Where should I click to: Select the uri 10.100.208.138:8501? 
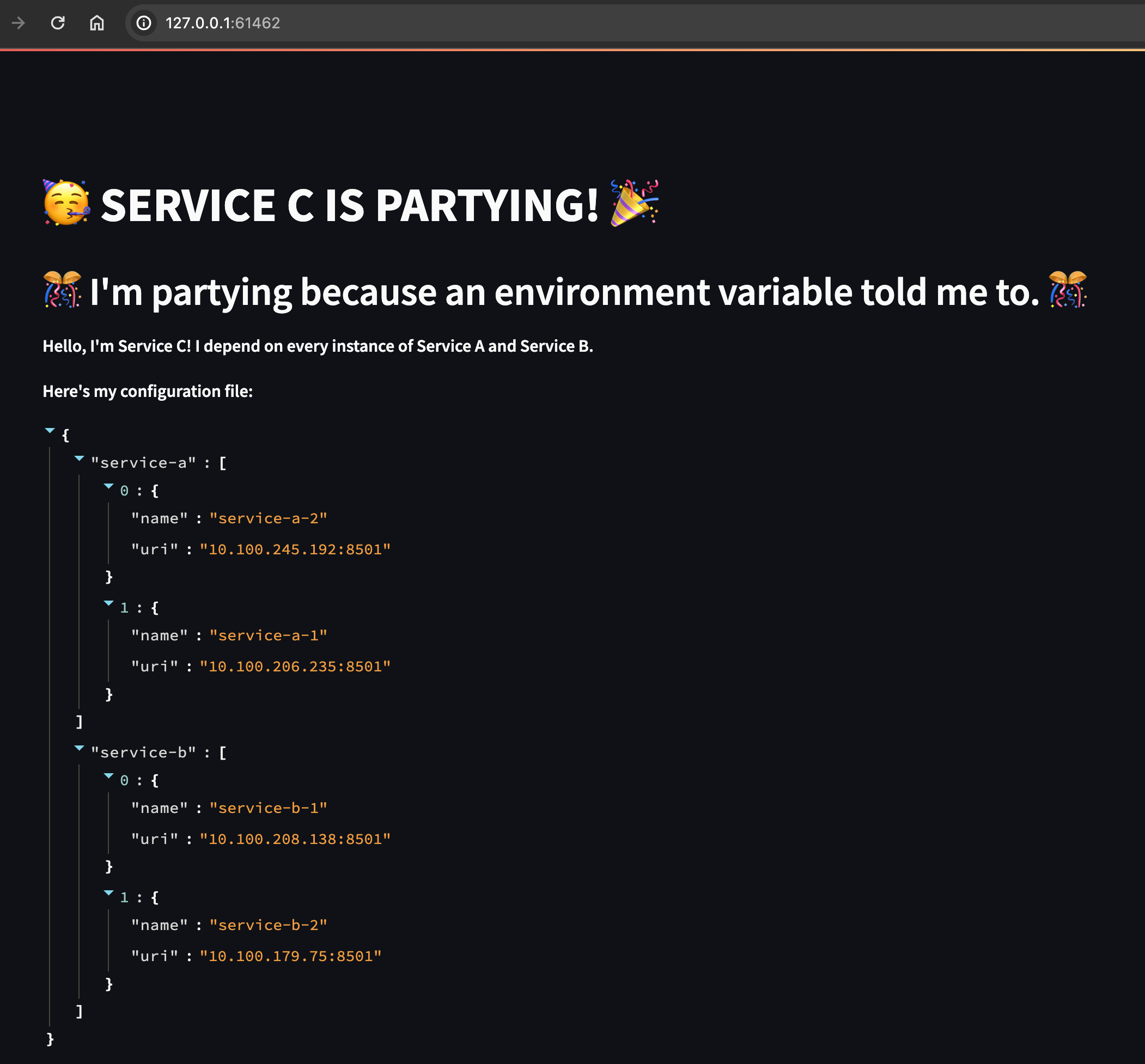tap(295, 839)
